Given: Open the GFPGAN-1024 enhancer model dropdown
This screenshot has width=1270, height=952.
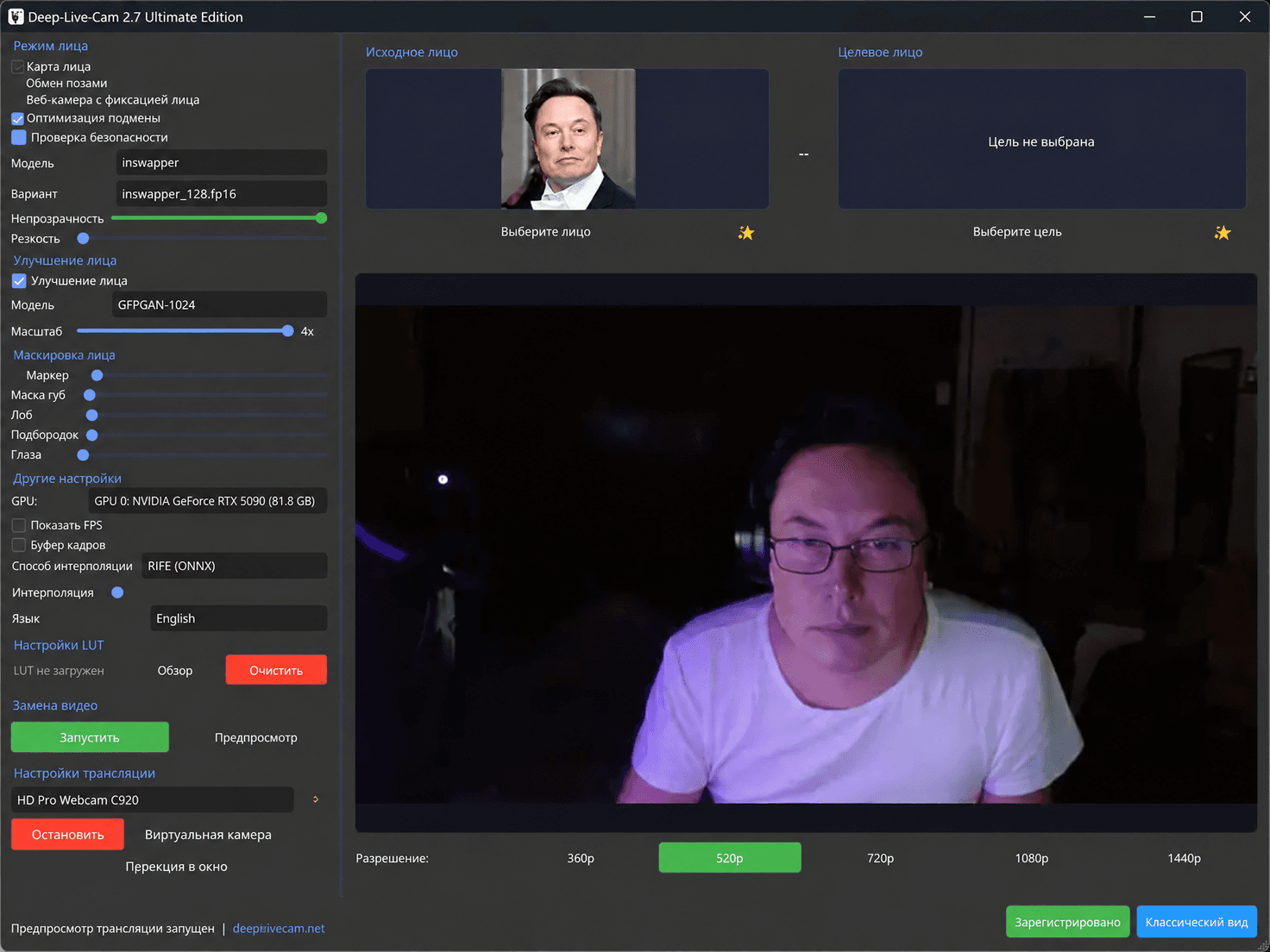Looking at the screenshot, I should 219,304.
